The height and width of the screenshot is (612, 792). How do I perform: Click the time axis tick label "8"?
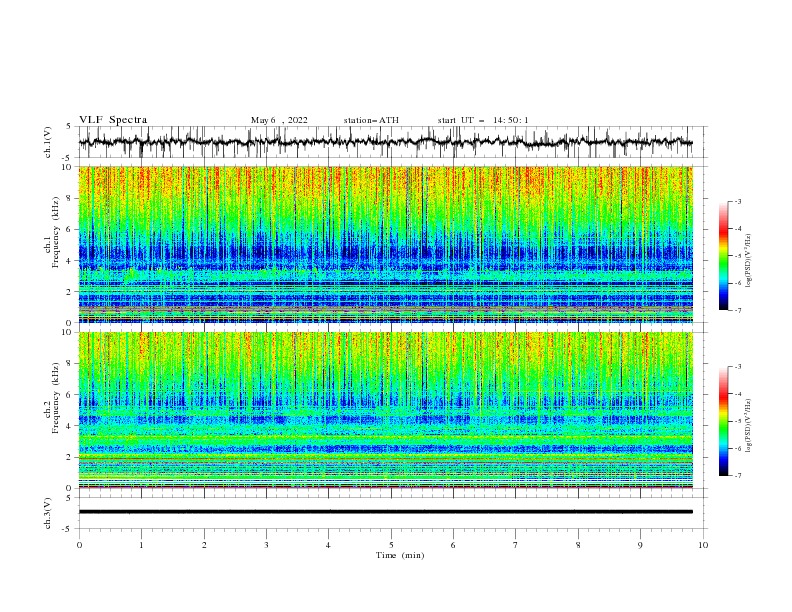click(578, 545)
